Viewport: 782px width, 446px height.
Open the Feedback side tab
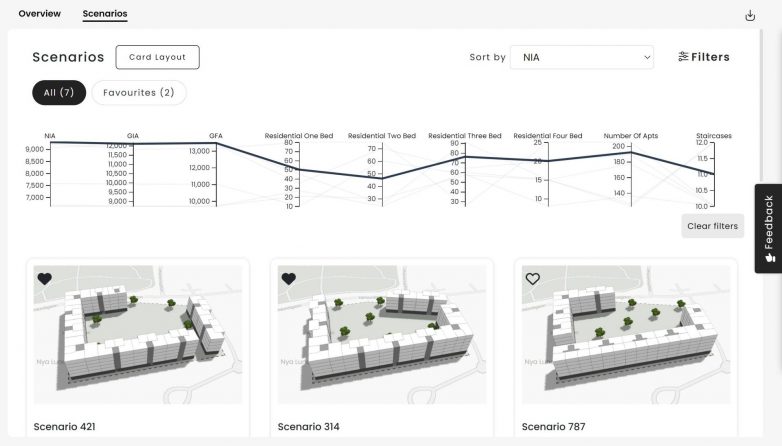pos(768,228)
